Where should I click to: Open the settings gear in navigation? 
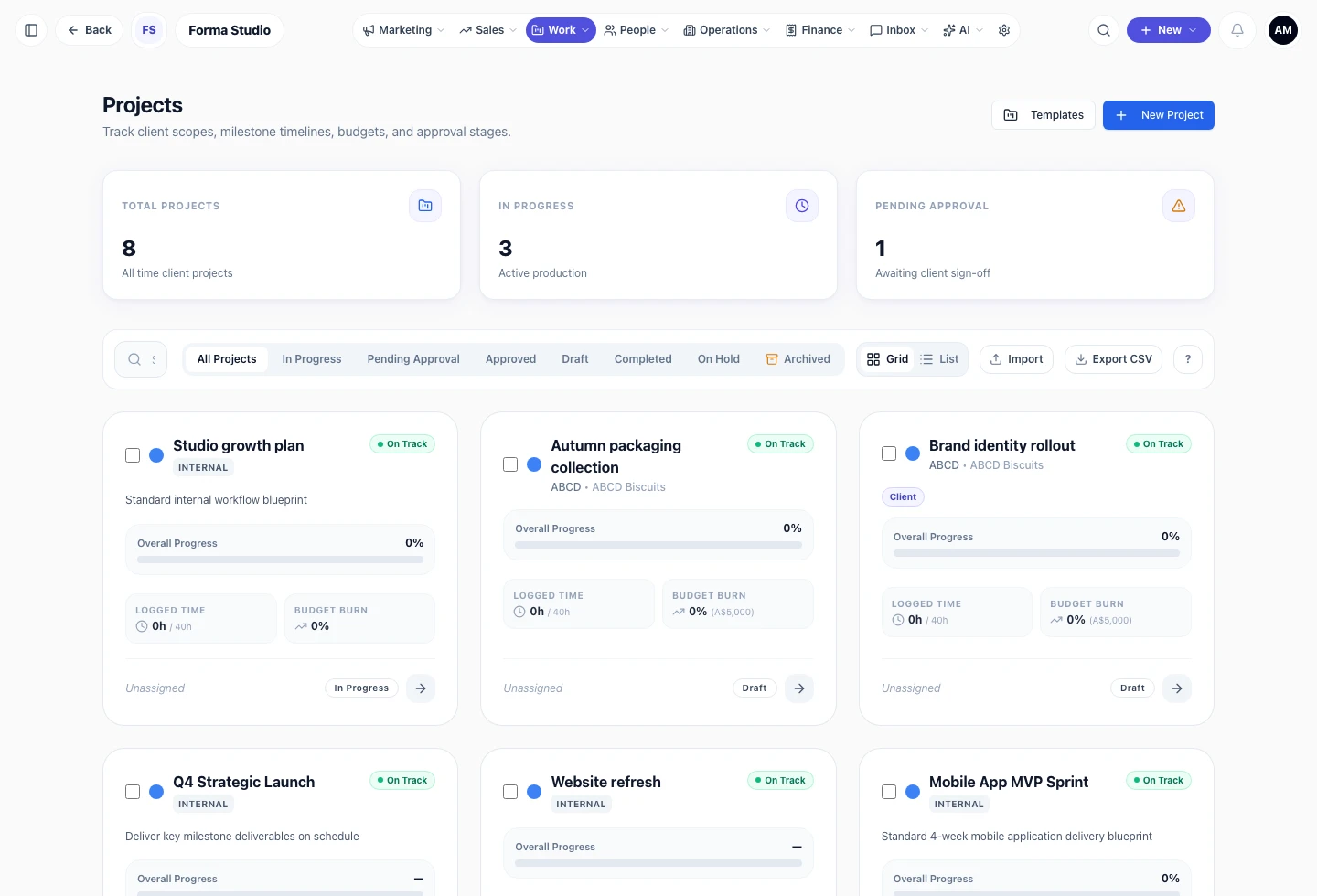(x=1004, y=30)
